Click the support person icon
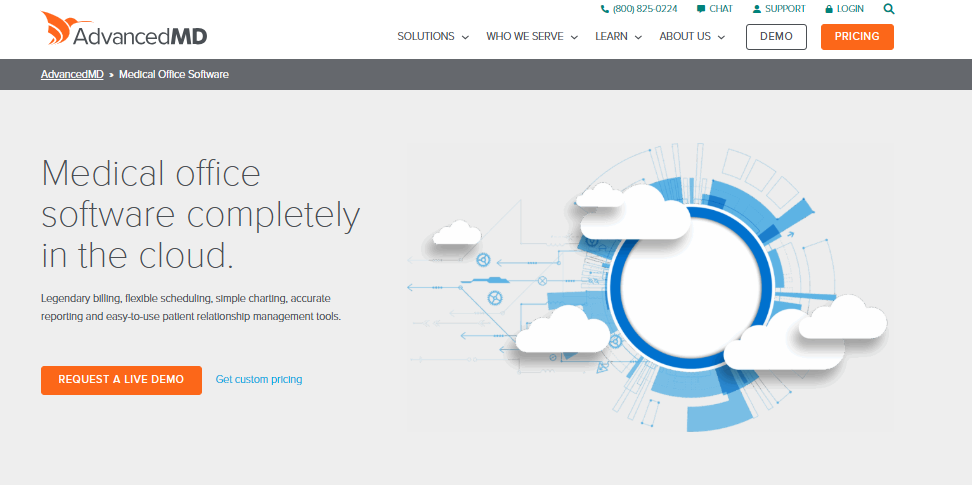 [757, 9]
